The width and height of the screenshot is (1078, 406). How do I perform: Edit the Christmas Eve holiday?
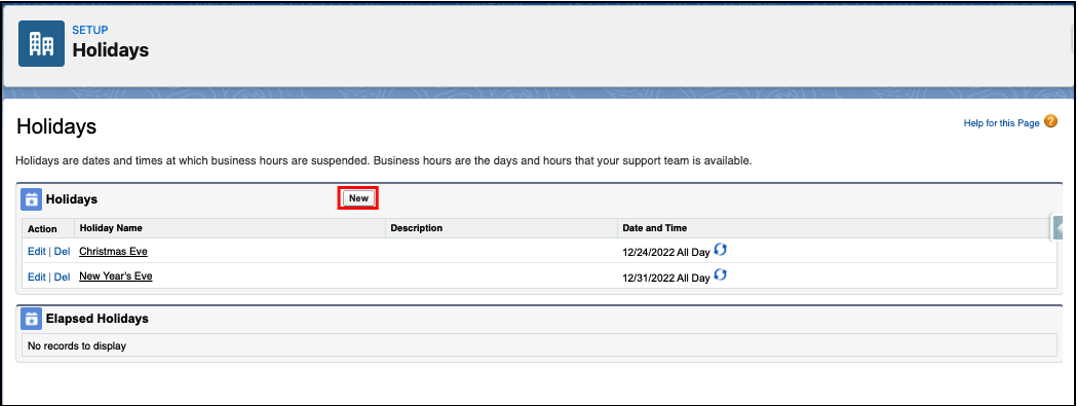[x=37, y=252]
